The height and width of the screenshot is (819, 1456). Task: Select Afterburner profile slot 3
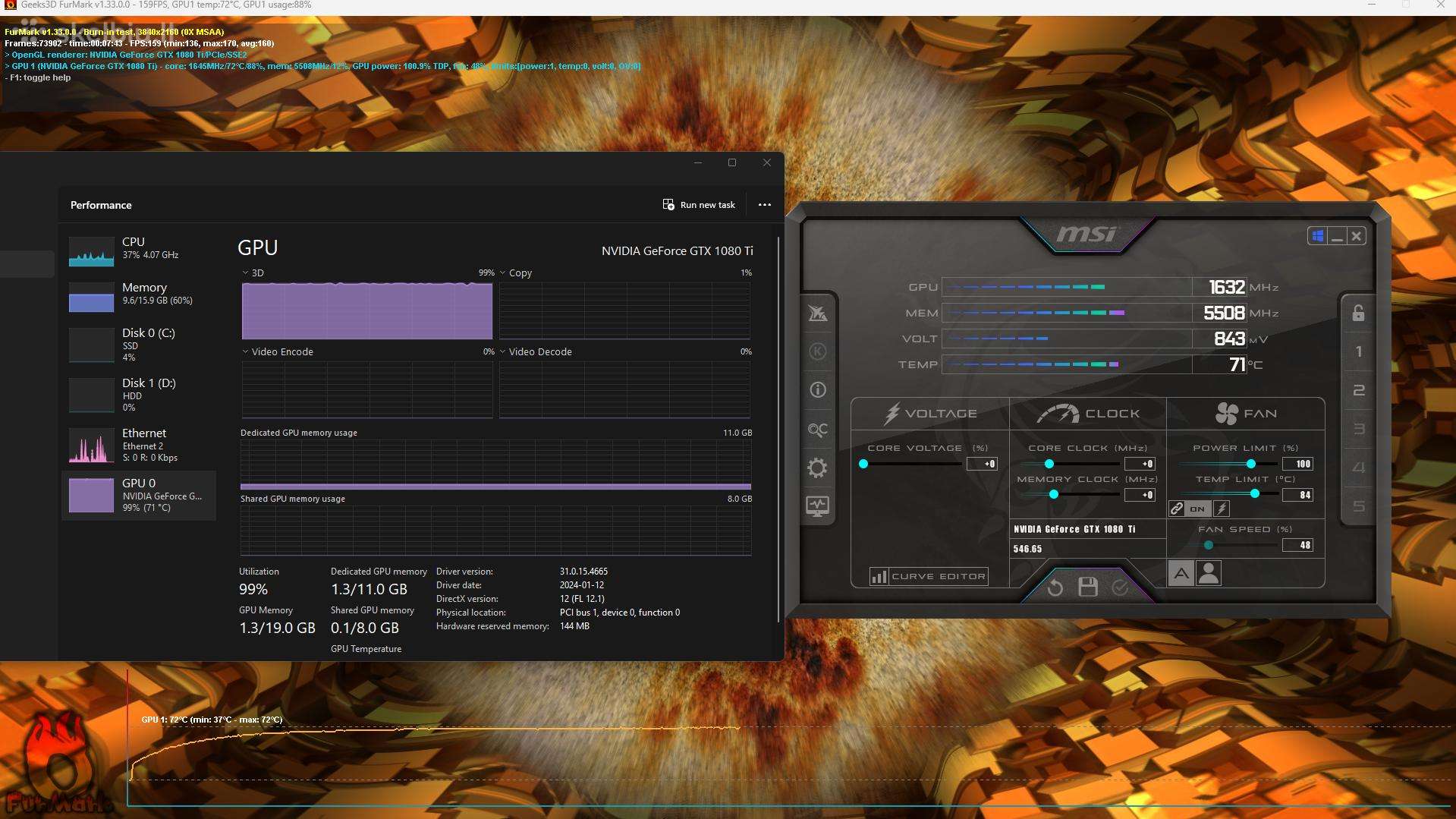(1358, 429)
